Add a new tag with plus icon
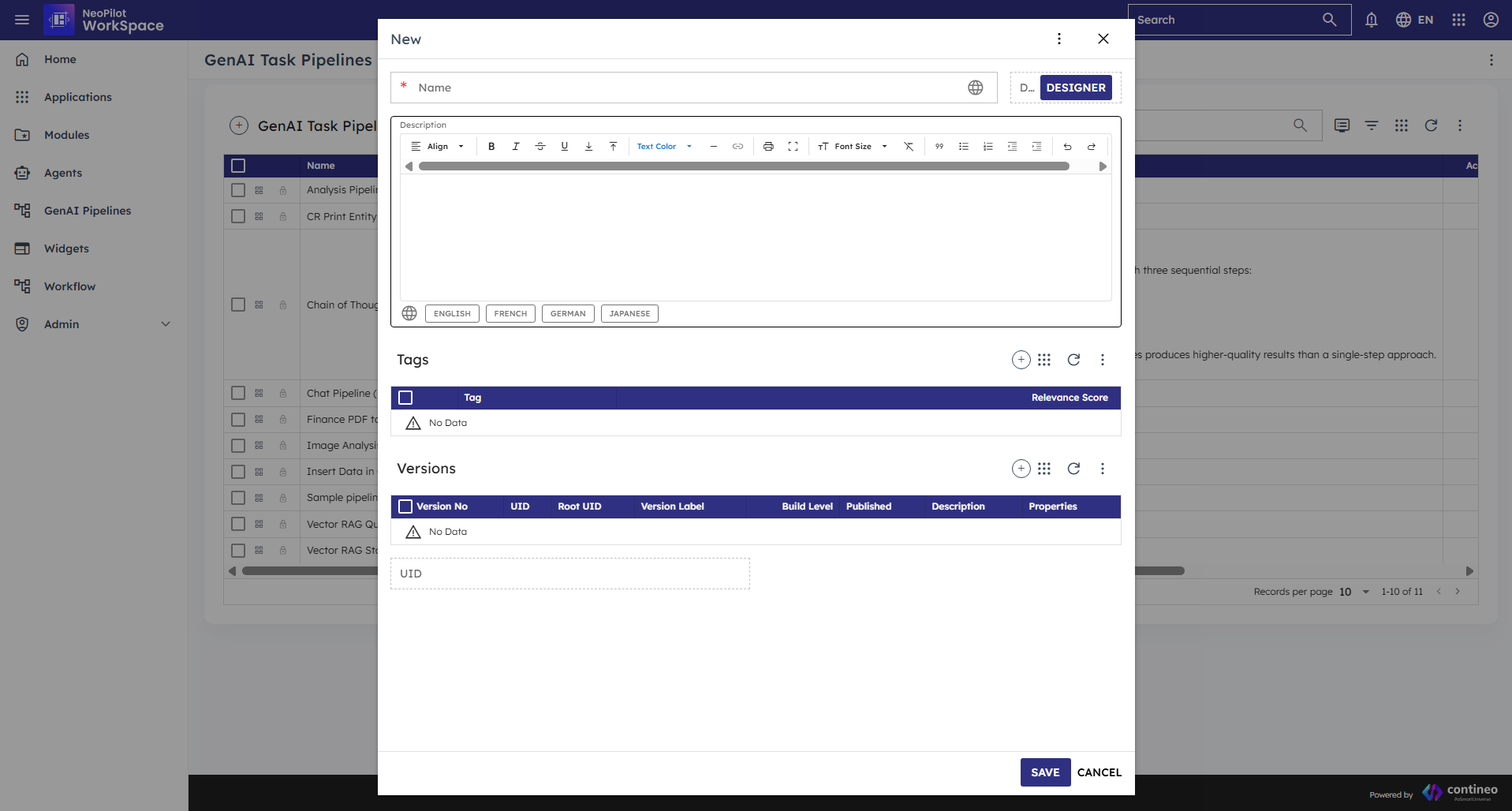This screenshot has height=811, width=1512. [x=1021, y=360]
